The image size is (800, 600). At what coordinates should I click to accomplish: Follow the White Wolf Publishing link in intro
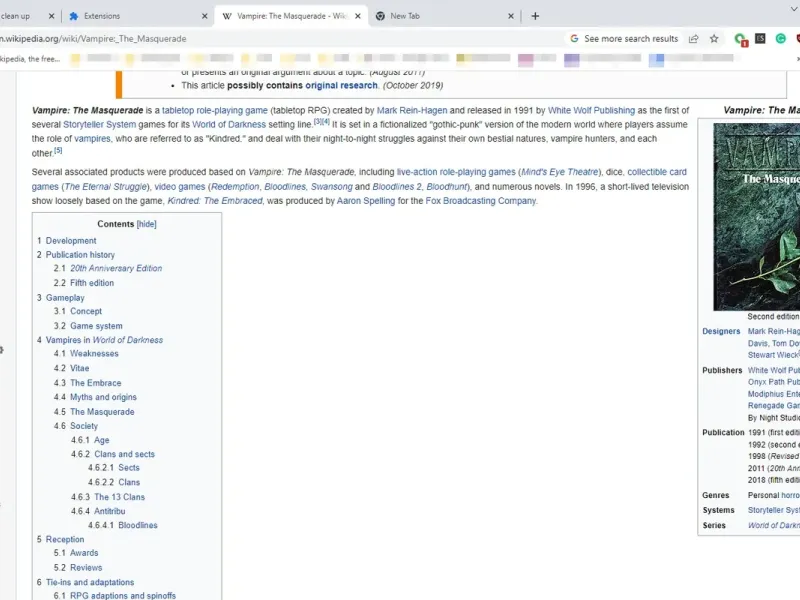click(591, 110)
